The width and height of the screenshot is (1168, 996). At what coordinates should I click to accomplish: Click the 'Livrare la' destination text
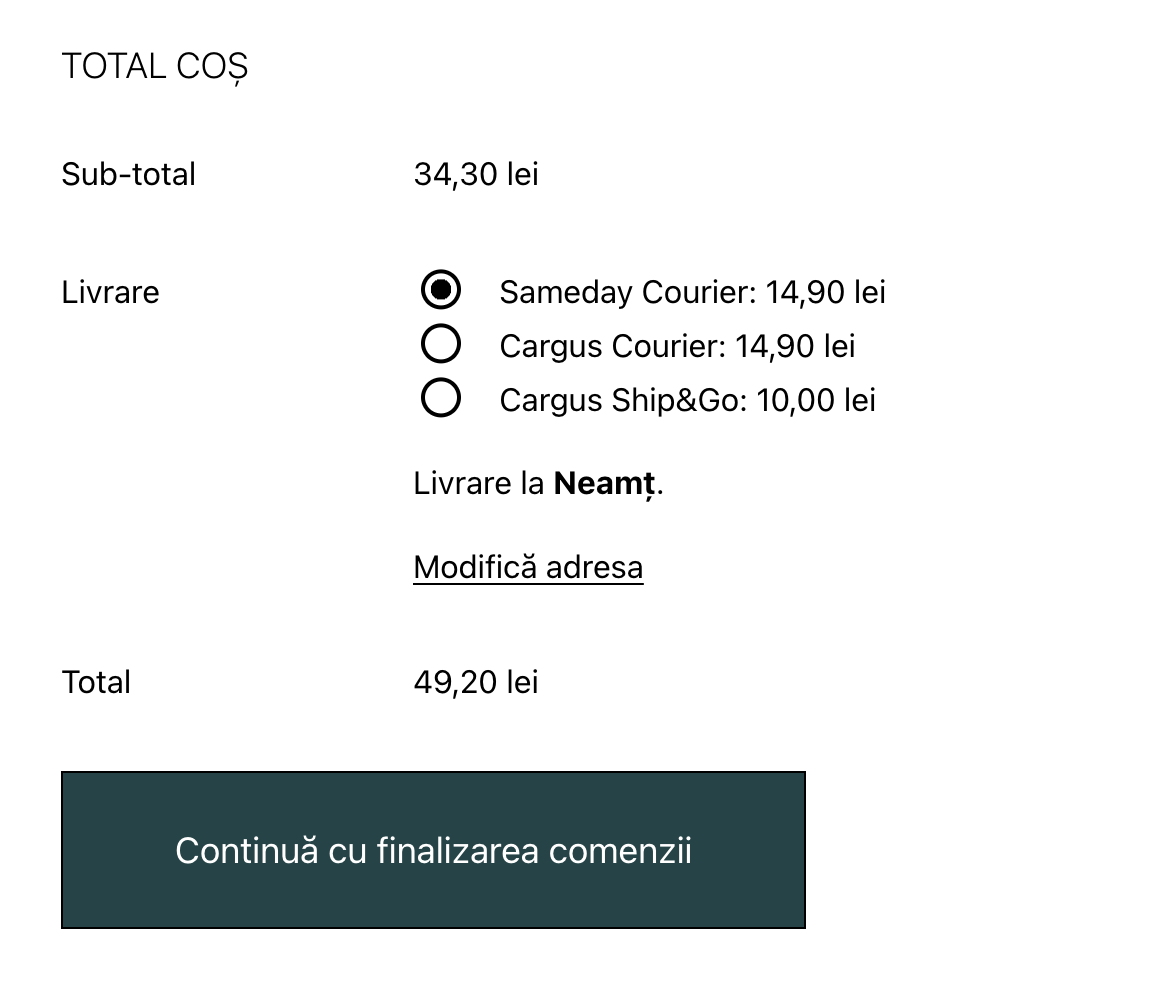click(478, 484)
